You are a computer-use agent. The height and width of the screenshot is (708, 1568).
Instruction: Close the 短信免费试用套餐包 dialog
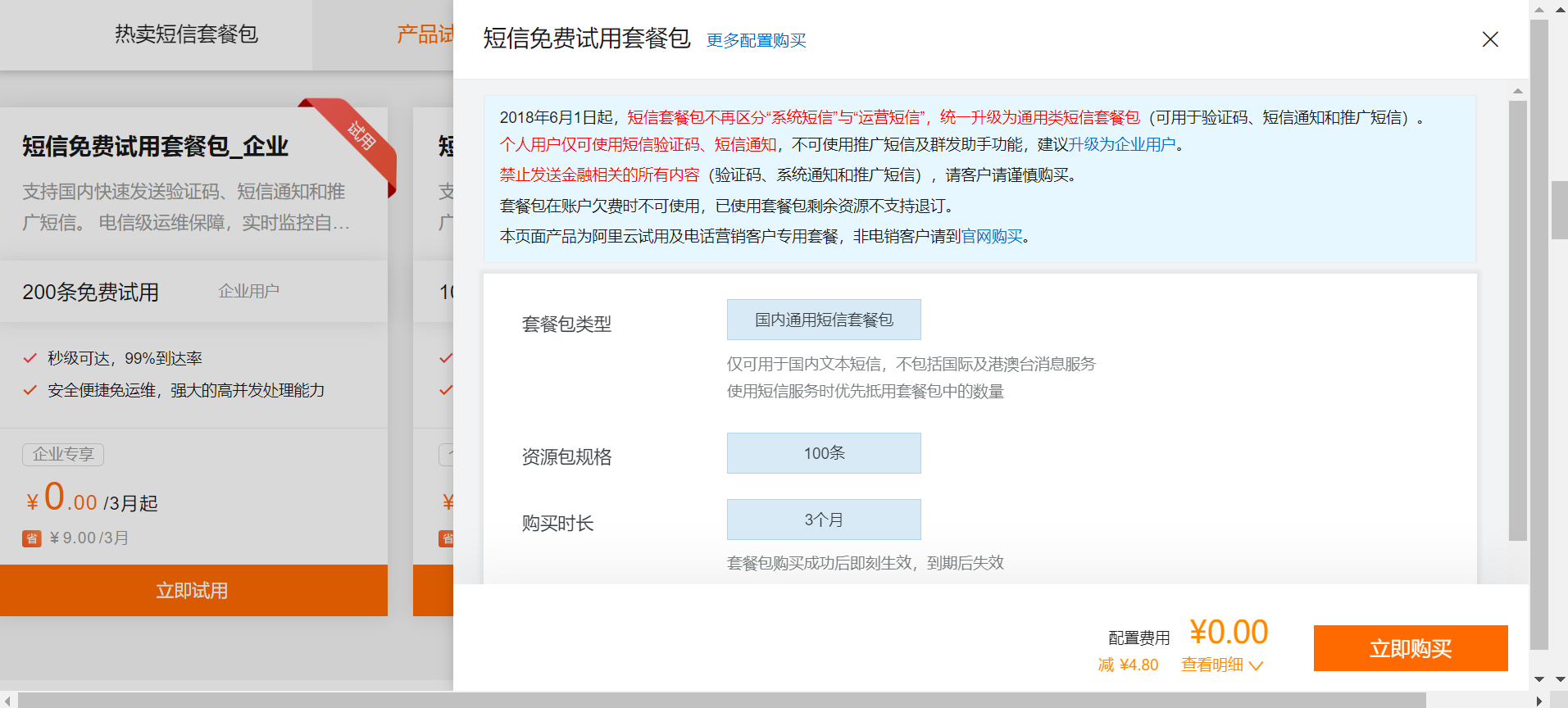(x=1490, y=39)
